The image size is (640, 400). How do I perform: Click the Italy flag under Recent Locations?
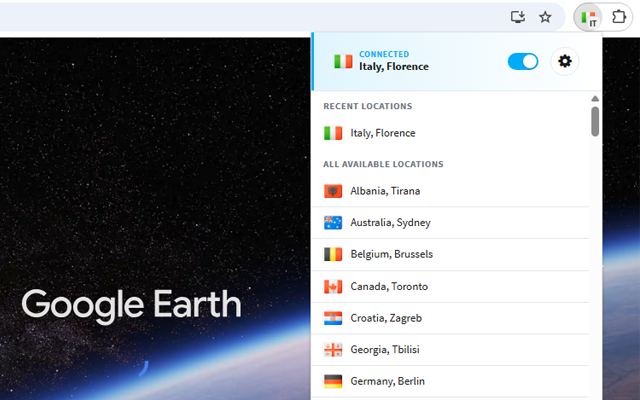tap(333, 133)
